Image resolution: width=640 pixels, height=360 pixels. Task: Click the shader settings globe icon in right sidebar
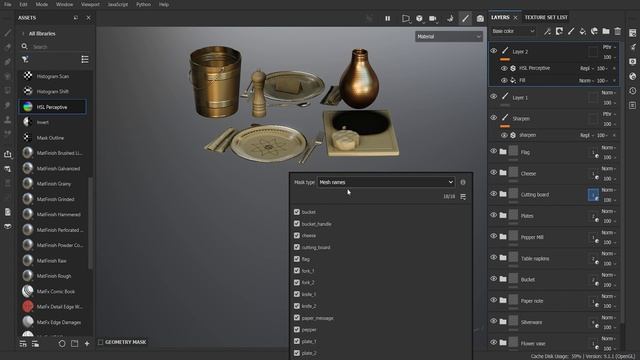pyautogui.click(x=633, y=76)
